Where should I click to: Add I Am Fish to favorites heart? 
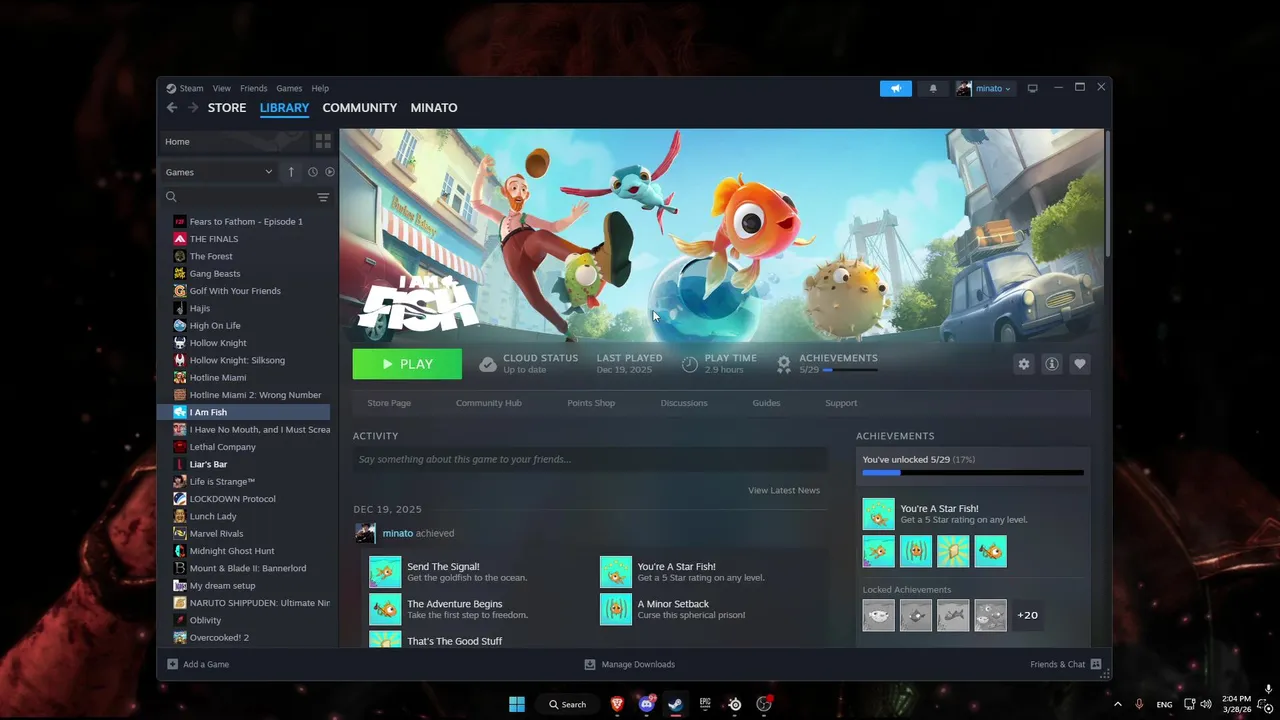tap(1079, 364)
